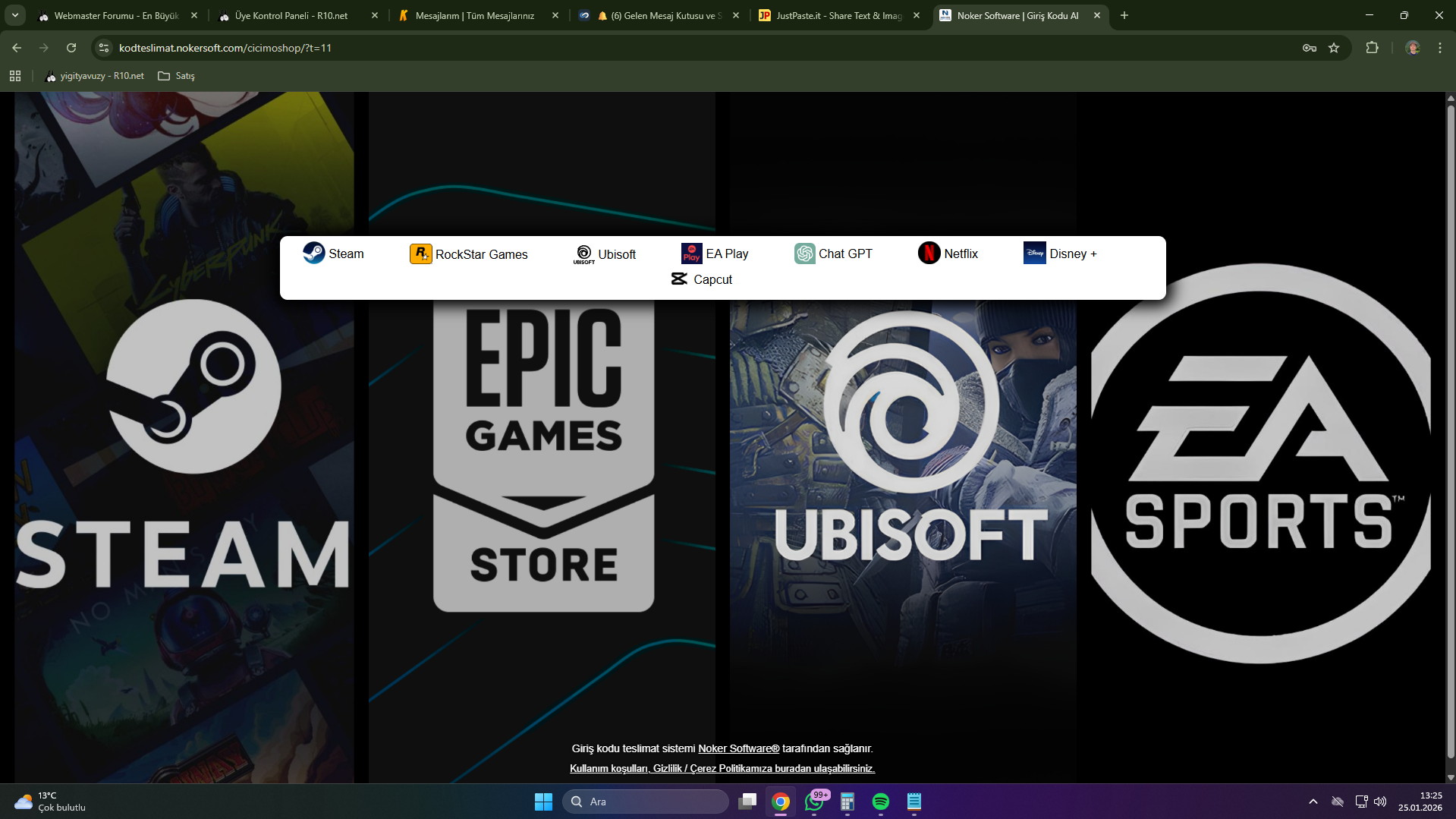This screenshot has height=819, width=1456.
Task: Open Spotify from taskbar
Action: (x=881, y=802)
